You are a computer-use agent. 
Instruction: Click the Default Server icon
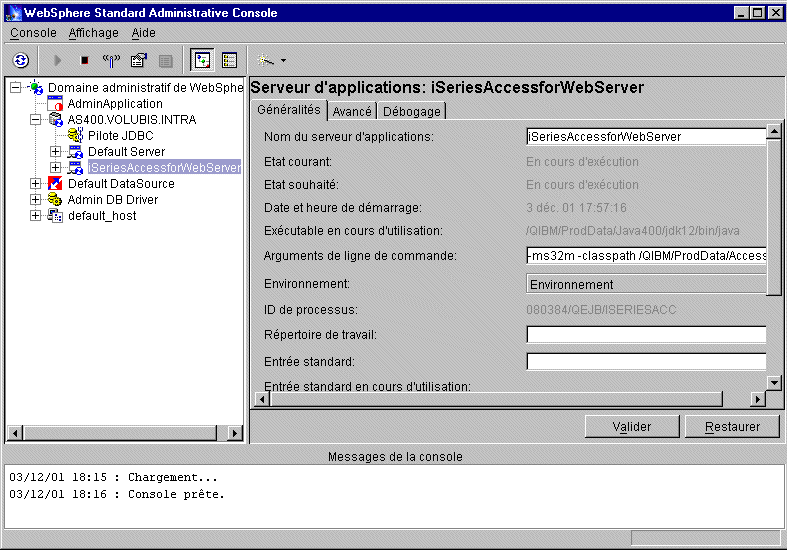(75, 152)
